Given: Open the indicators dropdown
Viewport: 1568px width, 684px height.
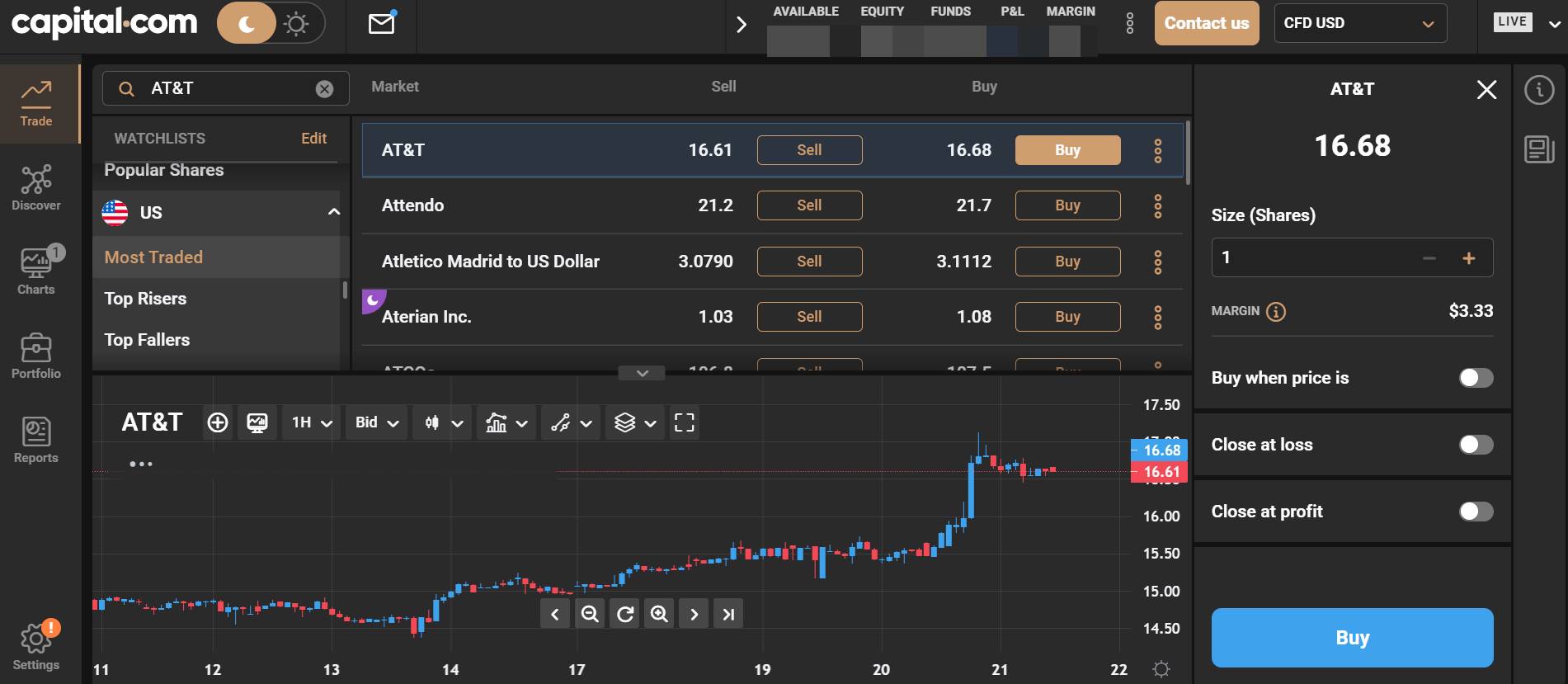Looking at the screenshot, I should (x=506, y=422).
